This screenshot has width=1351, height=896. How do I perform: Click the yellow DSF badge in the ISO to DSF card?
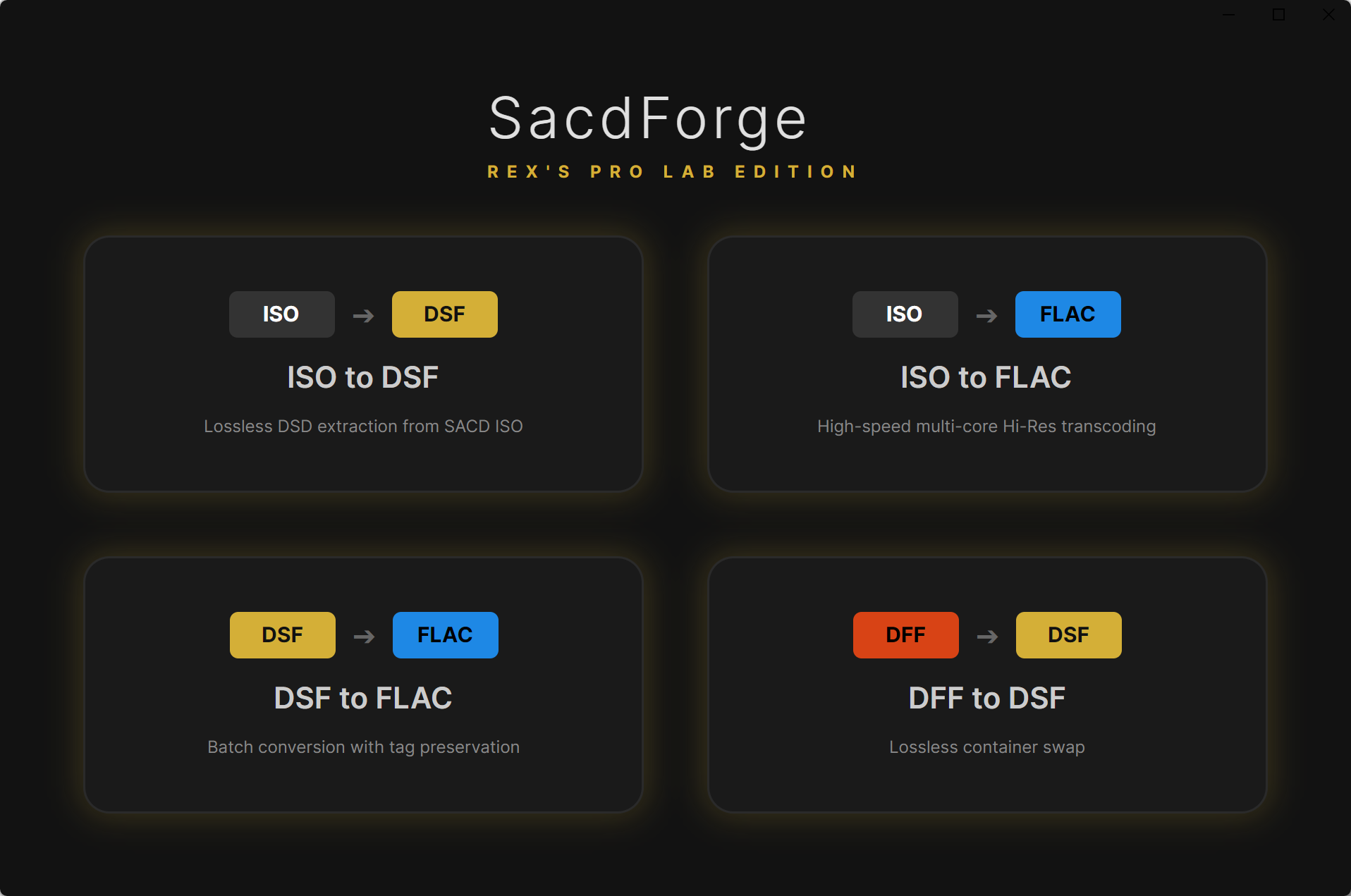[x=444, y=314]
